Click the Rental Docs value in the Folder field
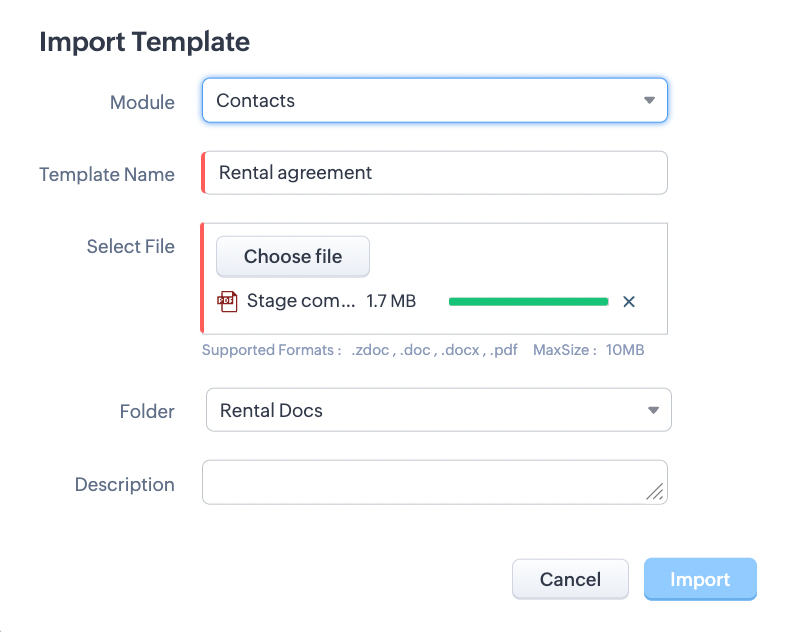Viewport: 794px width, 632px height. 271,410
